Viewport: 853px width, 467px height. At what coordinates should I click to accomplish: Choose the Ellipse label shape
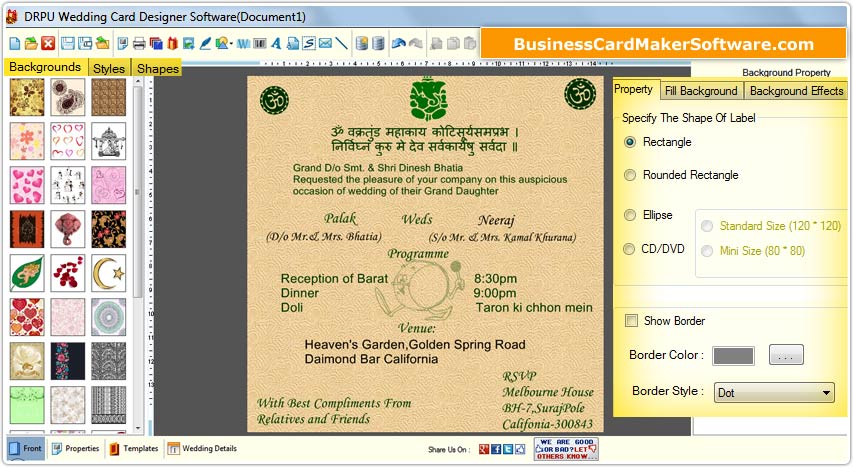click(x=630, y=215)
